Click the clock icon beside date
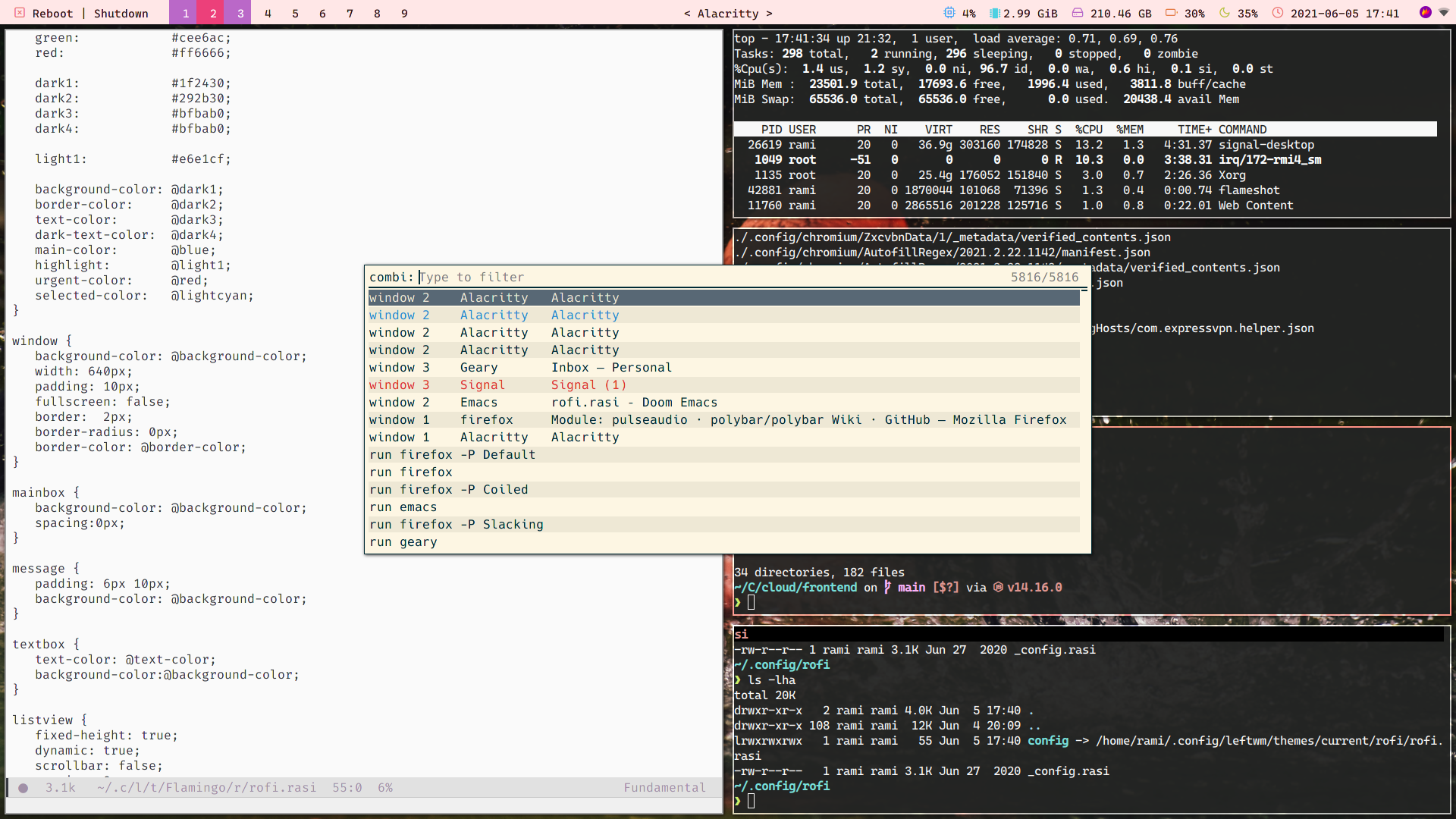 [x=1277, y=13]
